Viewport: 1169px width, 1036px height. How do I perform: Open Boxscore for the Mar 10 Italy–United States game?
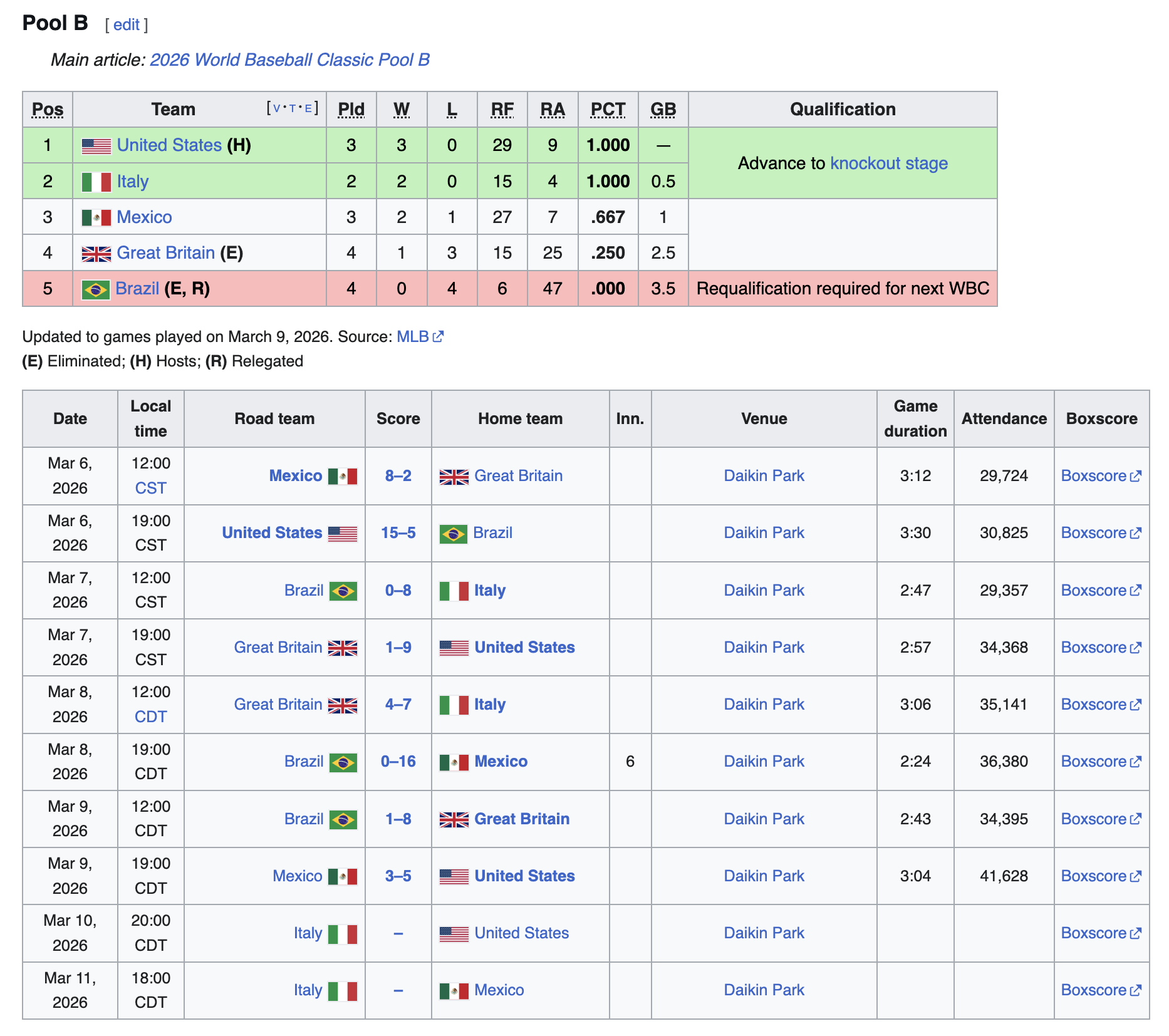click(x=1101, y=933)
